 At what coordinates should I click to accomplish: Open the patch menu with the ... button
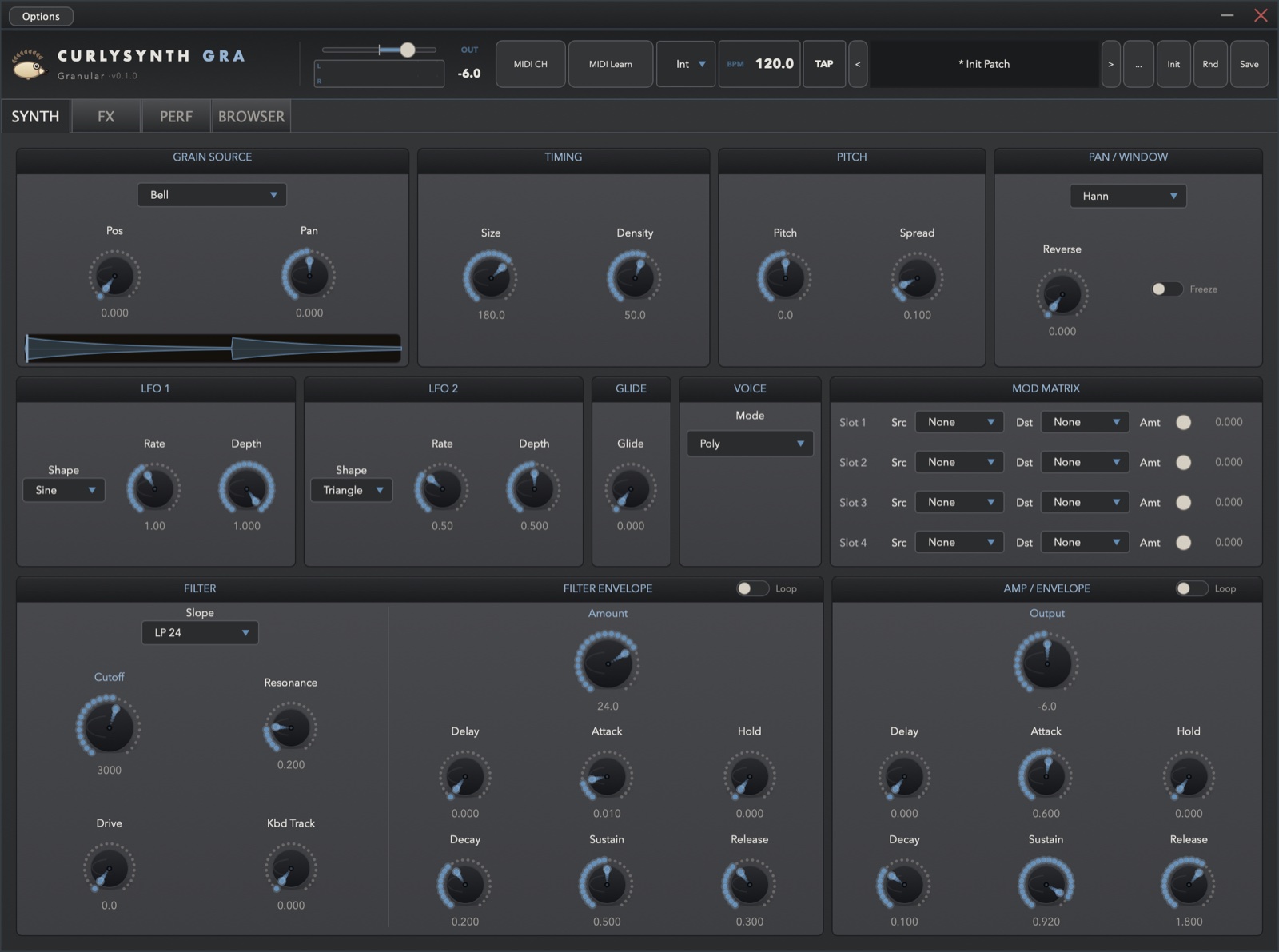(1138, 64)
